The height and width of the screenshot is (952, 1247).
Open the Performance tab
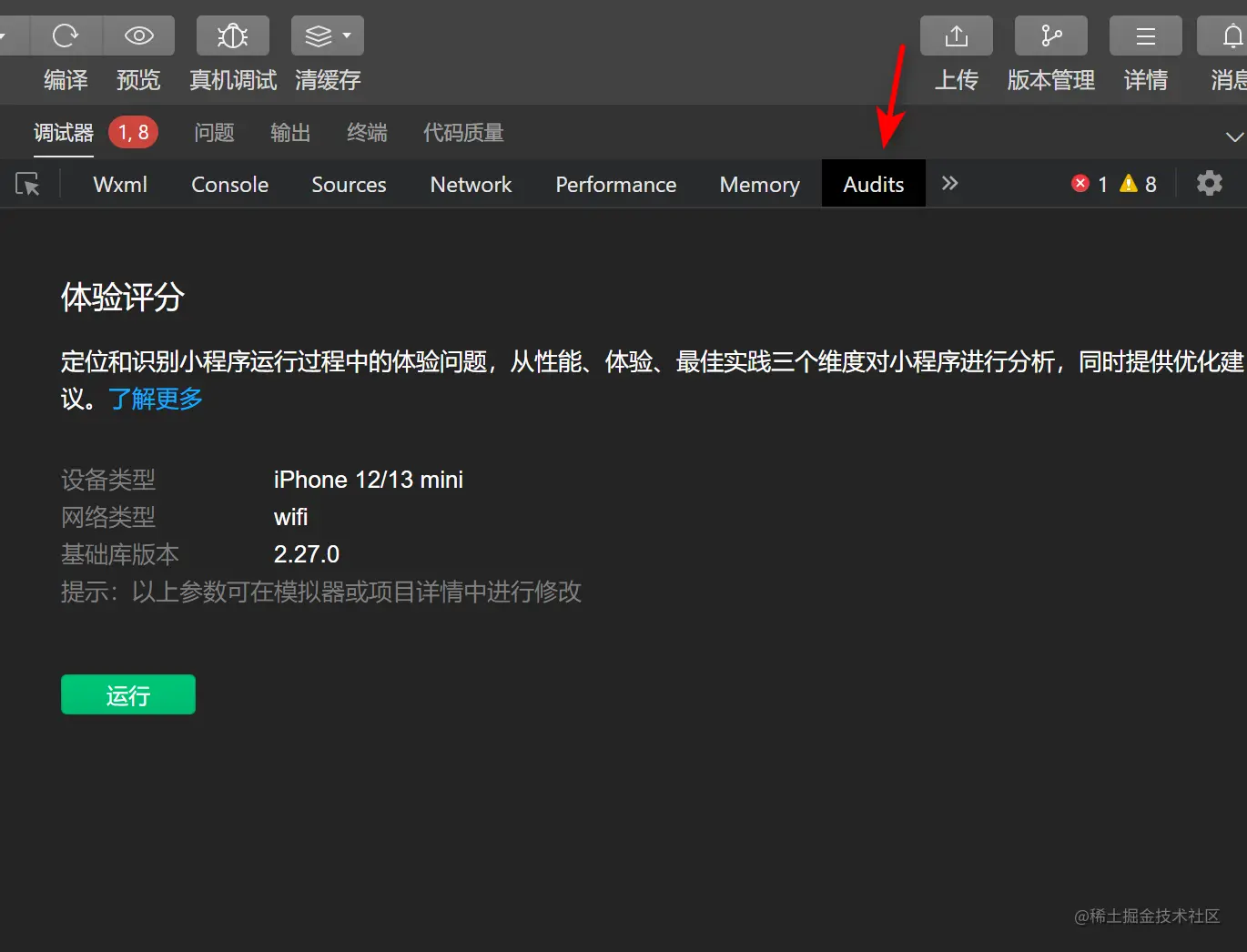click(616, 184)
